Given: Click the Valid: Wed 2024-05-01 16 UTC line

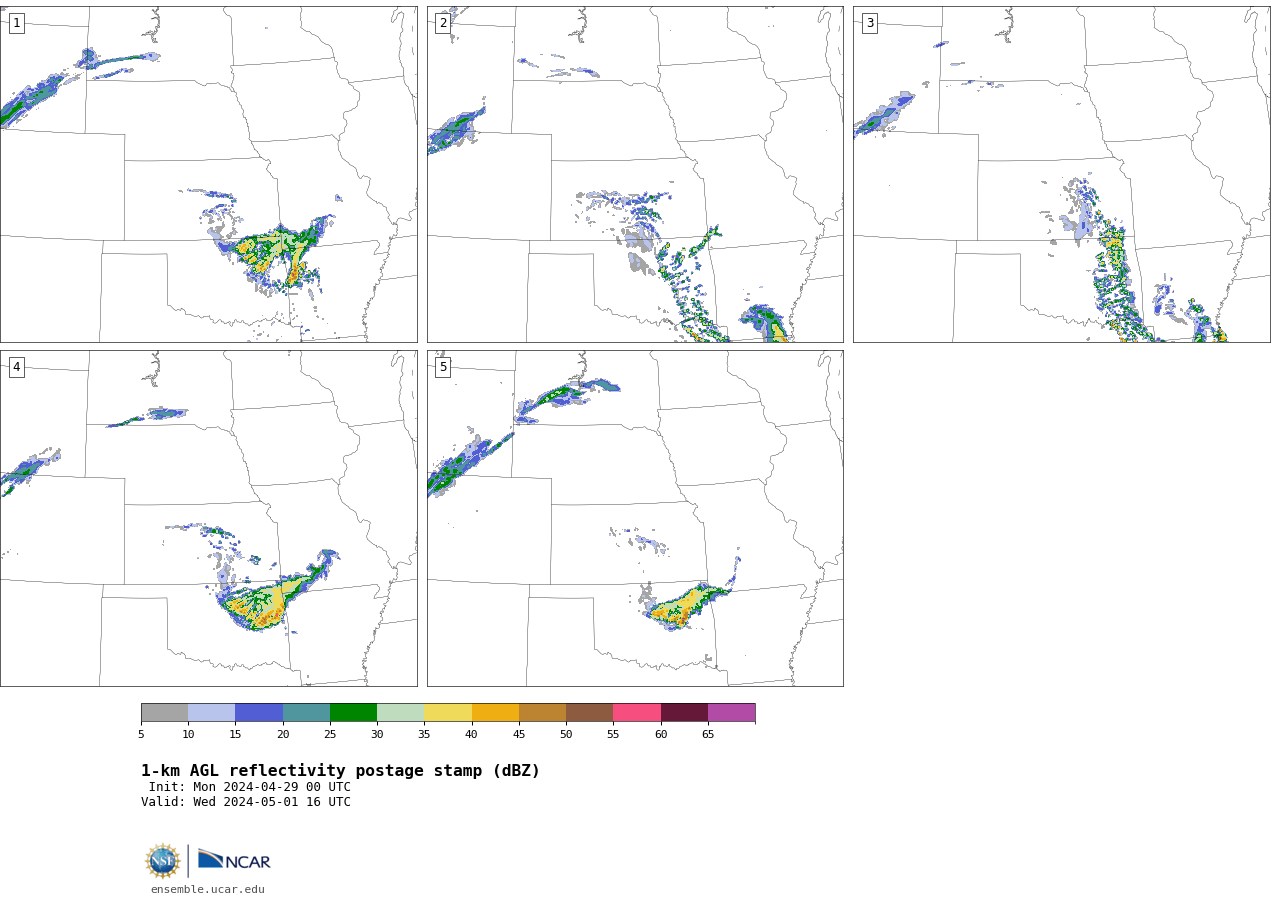Looking at the screenshot, I should [246, 802].
